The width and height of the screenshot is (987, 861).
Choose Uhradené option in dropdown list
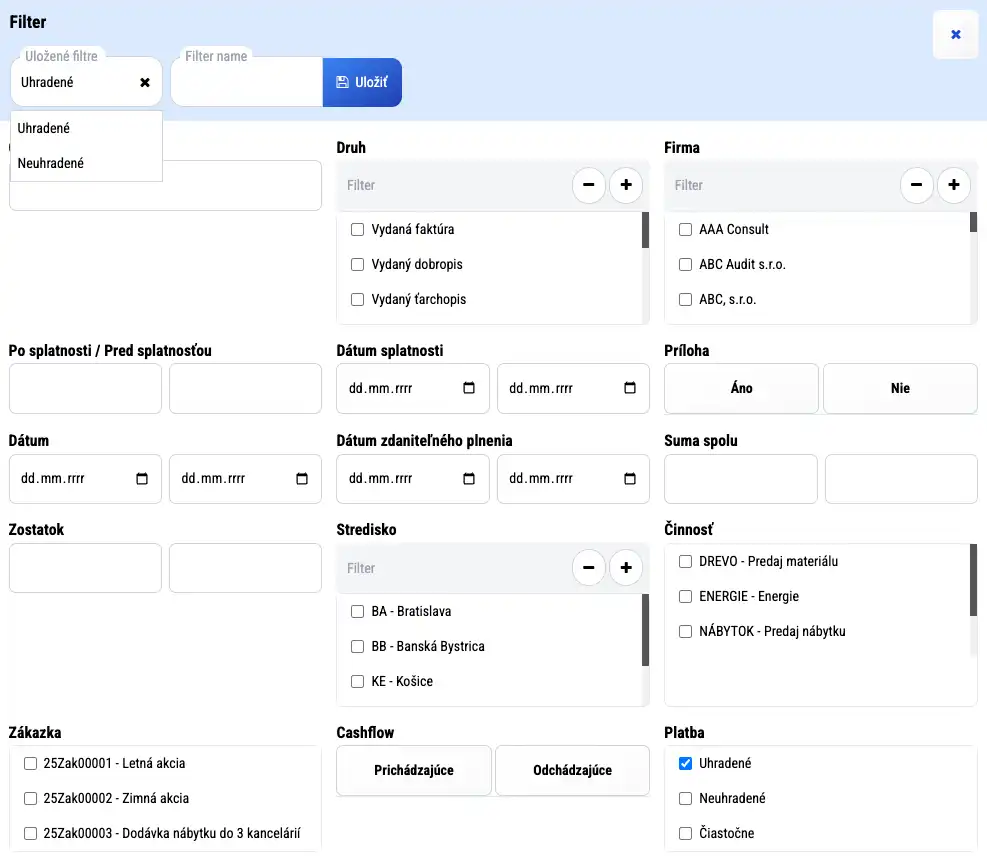coord(44,128)
